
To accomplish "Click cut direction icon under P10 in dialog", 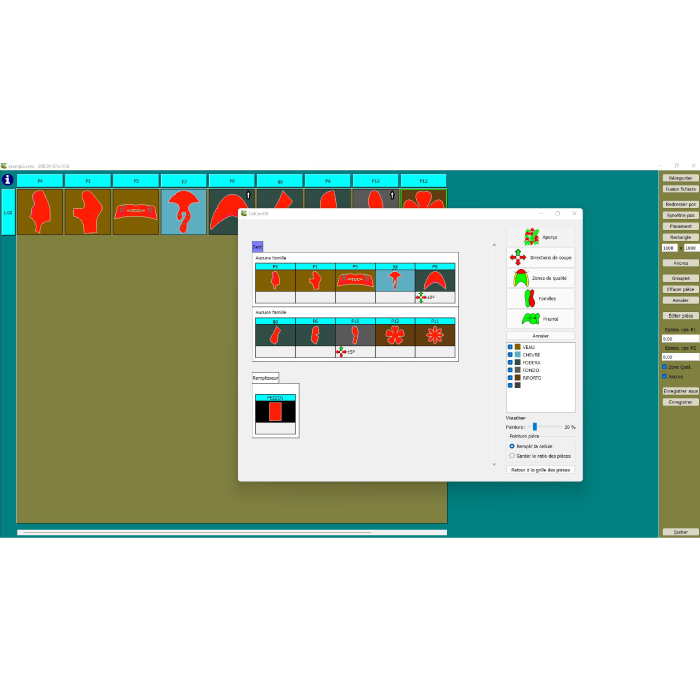I will (x=341, y=352).
